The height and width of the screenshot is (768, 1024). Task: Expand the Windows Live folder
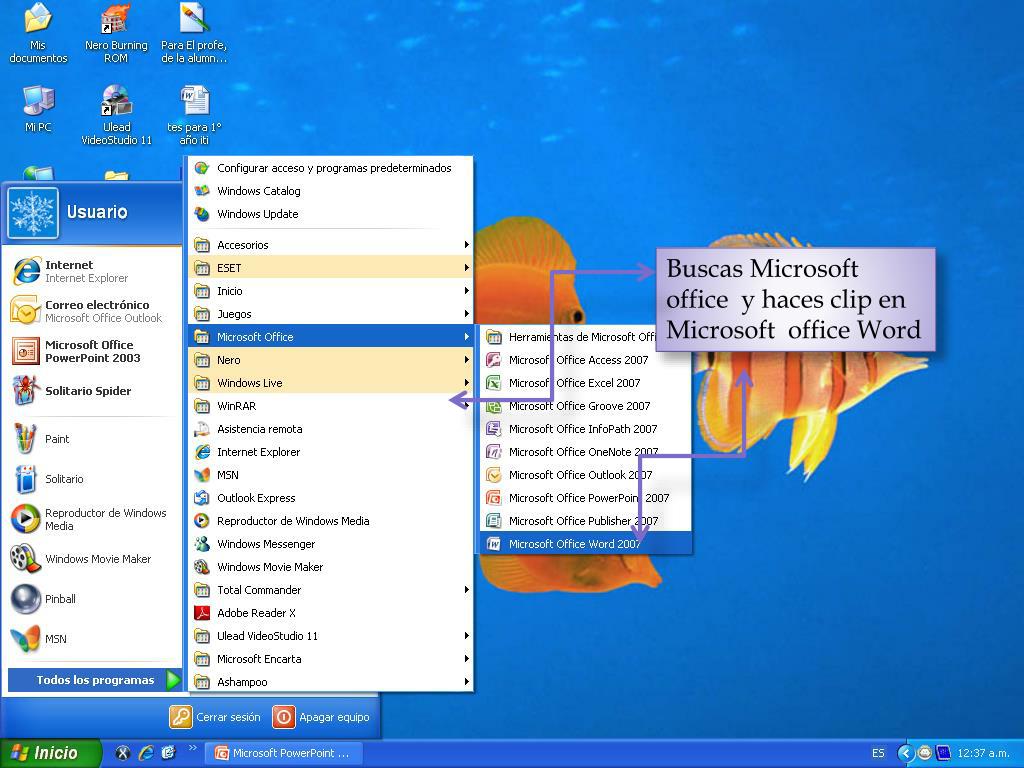coord(330,383)
